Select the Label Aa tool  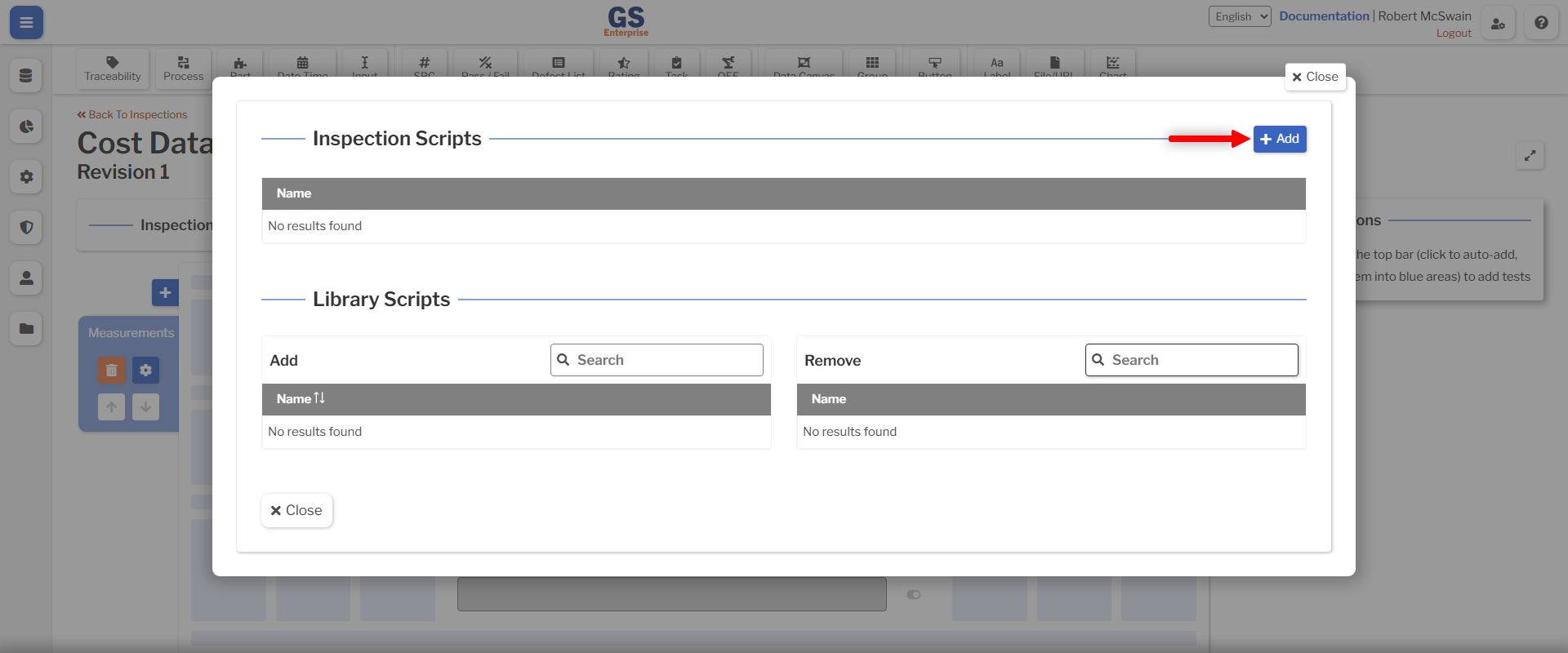click(x=997, y=65)
